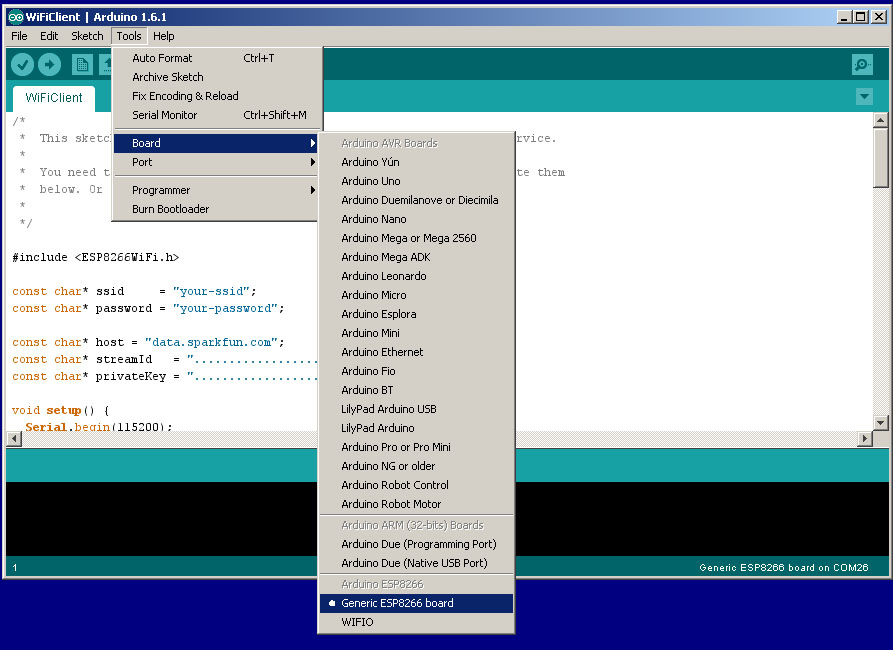Open the Sketch menu
This screenshot has height=650, width=893.
click(87, 36)
